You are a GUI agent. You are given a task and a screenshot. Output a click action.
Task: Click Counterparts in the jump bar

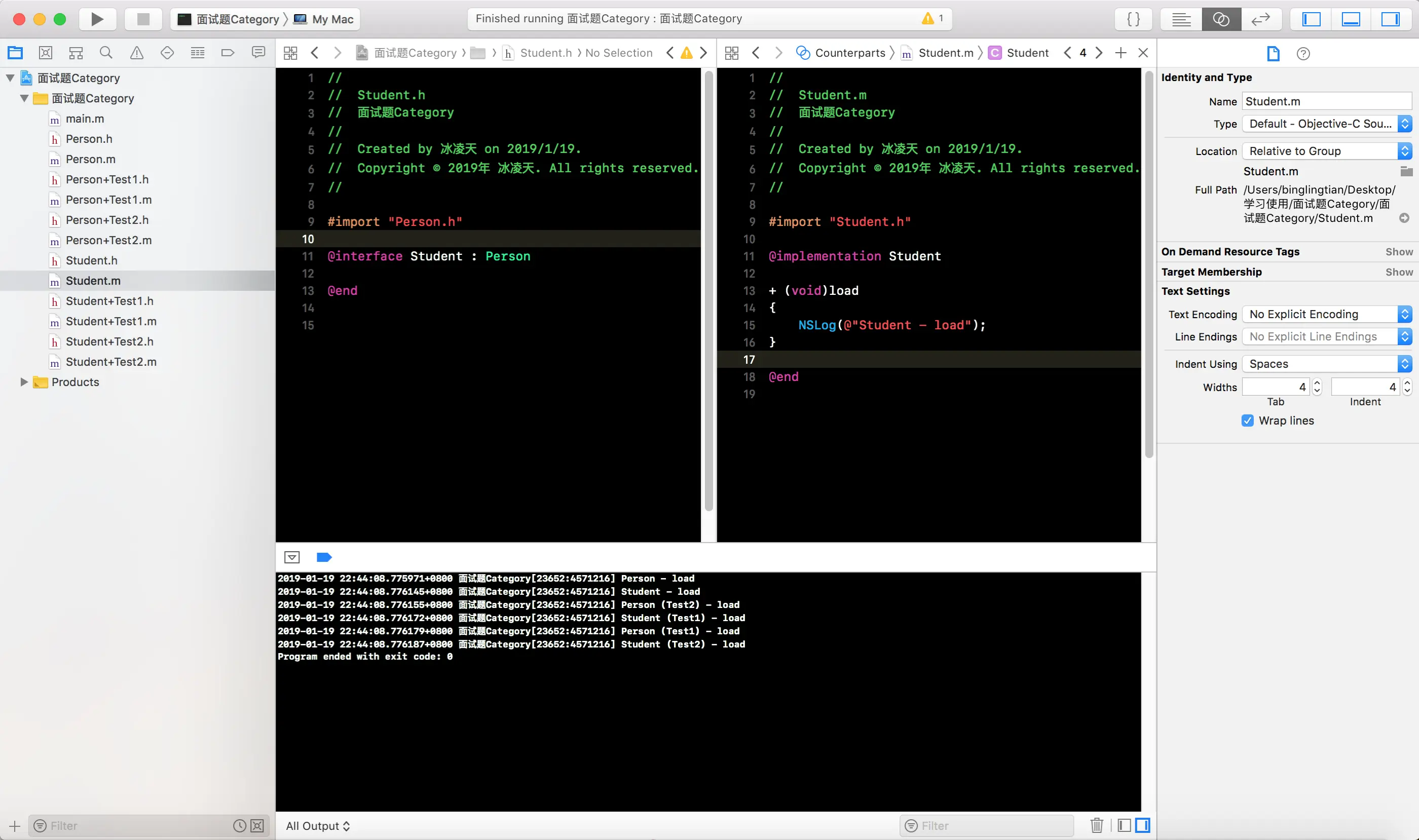coord(849,53)
